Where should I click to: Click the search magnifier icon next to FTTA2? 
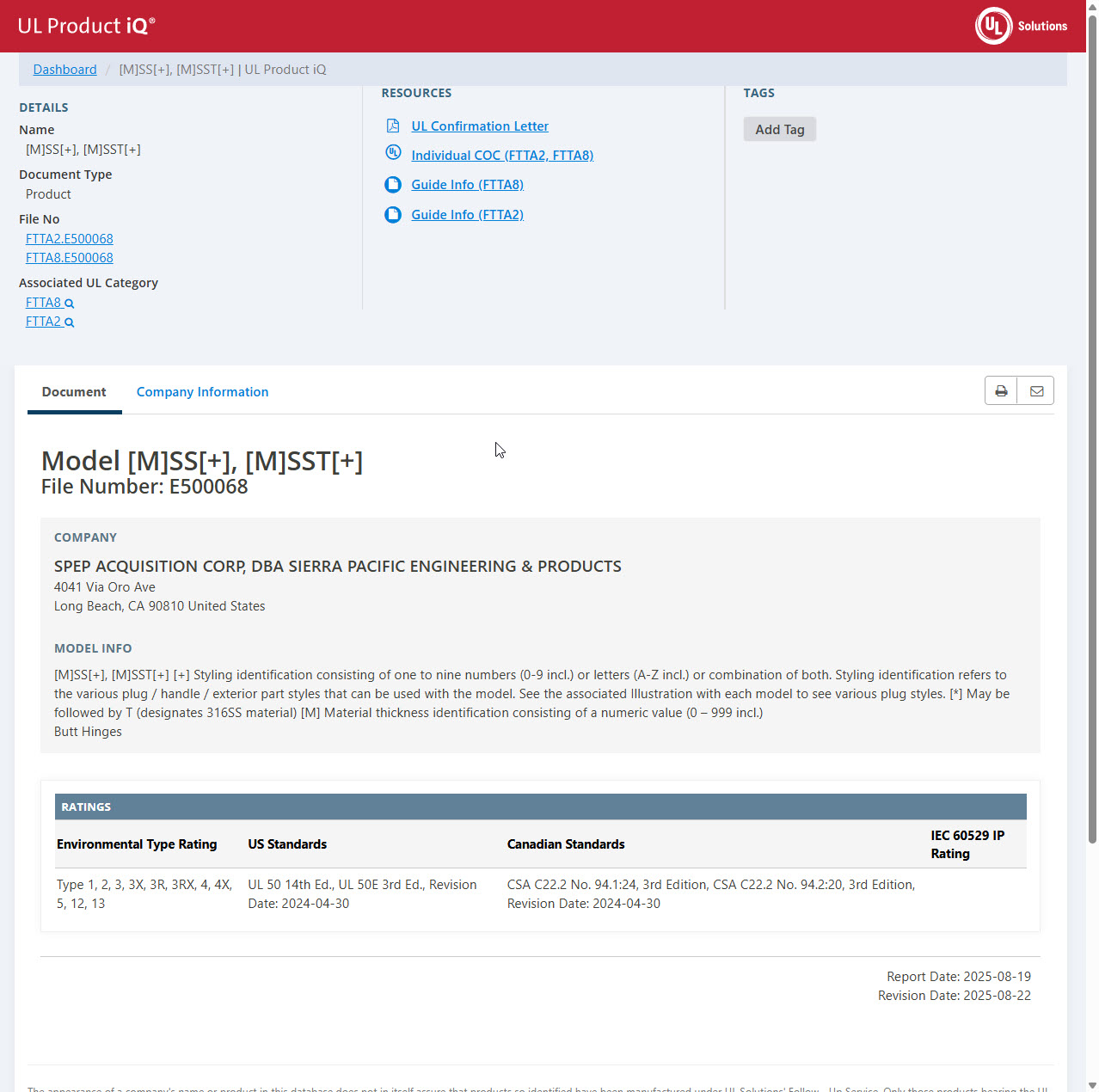pos(70,322)
